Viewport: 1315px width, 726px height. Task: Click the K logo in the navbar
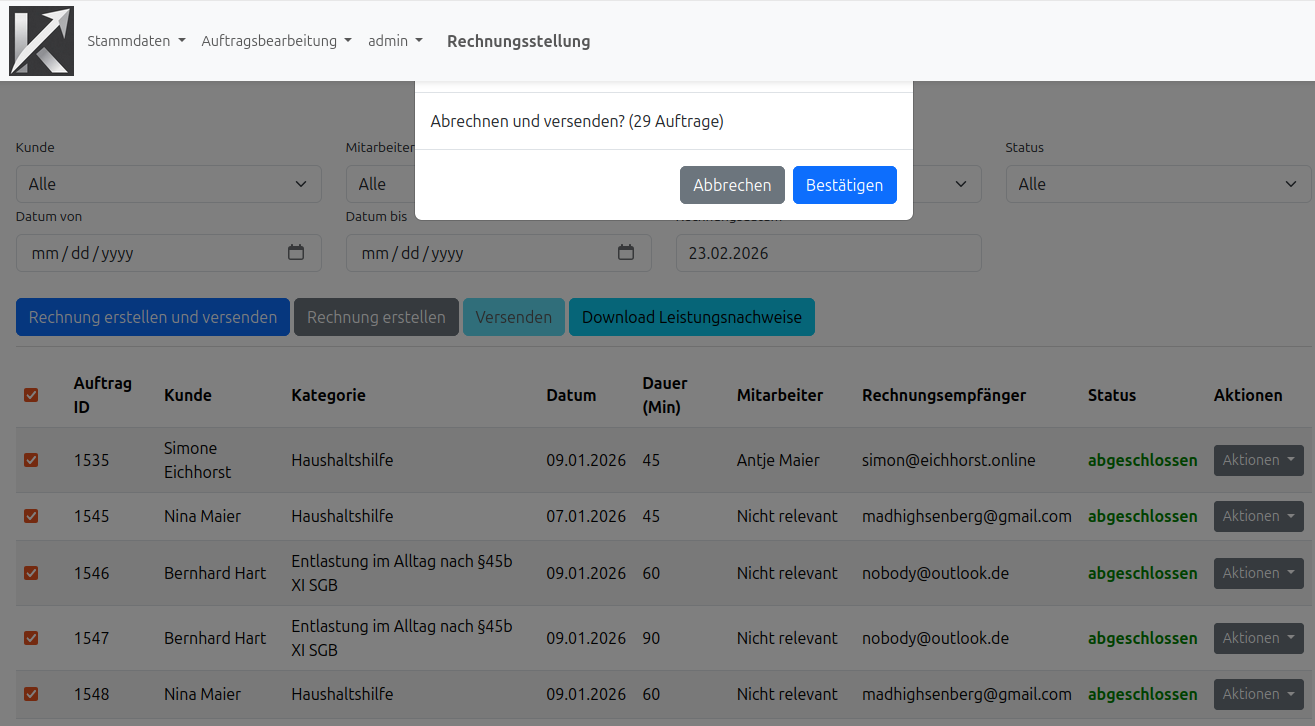point(41,41)
